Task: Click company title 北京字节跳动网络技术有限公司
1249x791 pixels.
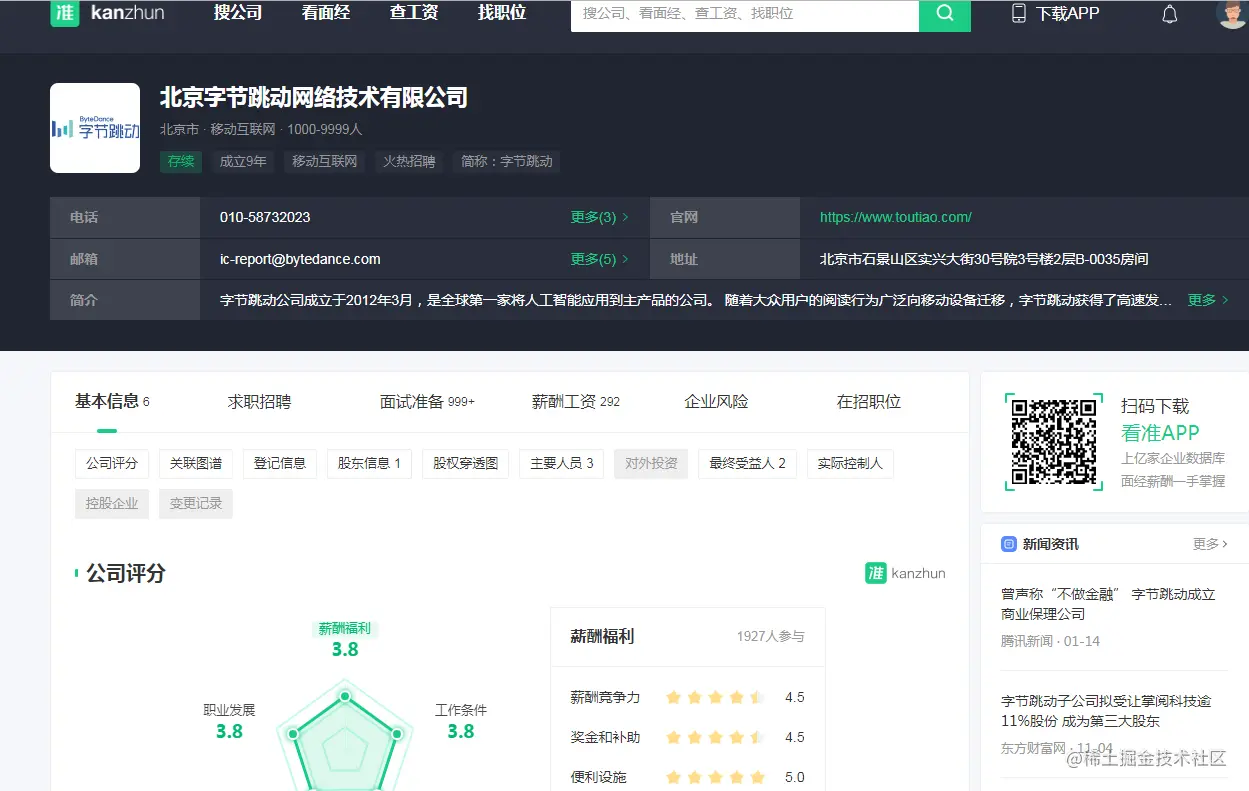Action: 314,98
